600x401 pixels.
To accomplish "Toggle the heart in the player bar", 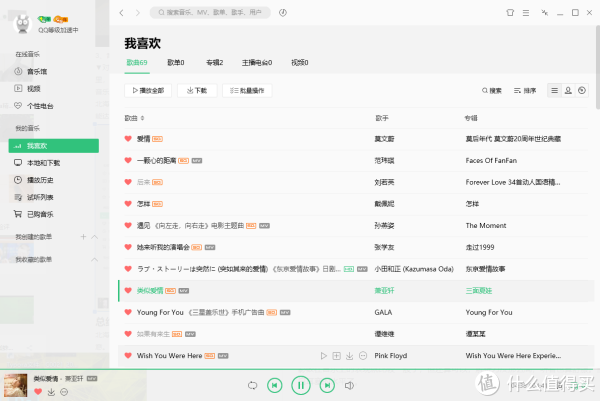I will pyautogui.click(x=38, y=391).
